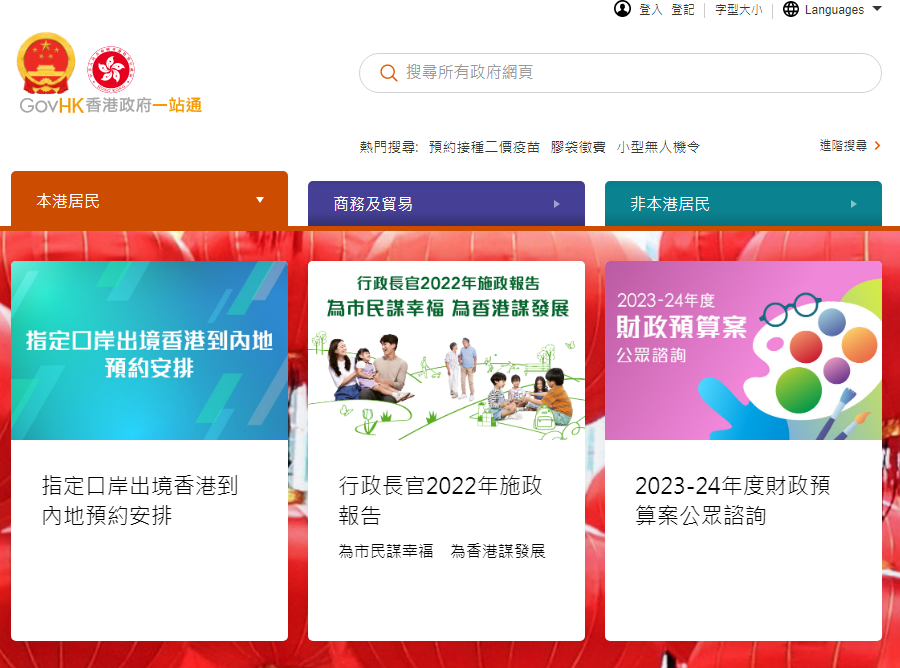This screenshot has height=668, width=900.
Task: Expand the 非本港居民 arrow
Action: 854,204
